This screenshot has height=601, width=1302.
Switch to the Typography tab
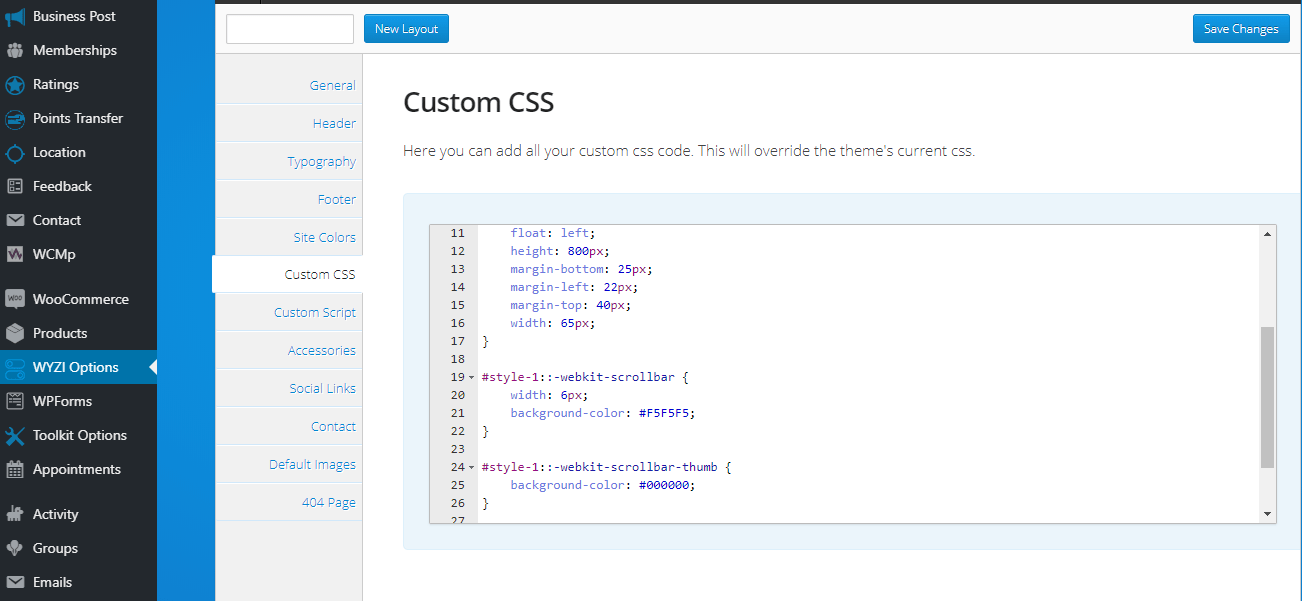point(321,161)
